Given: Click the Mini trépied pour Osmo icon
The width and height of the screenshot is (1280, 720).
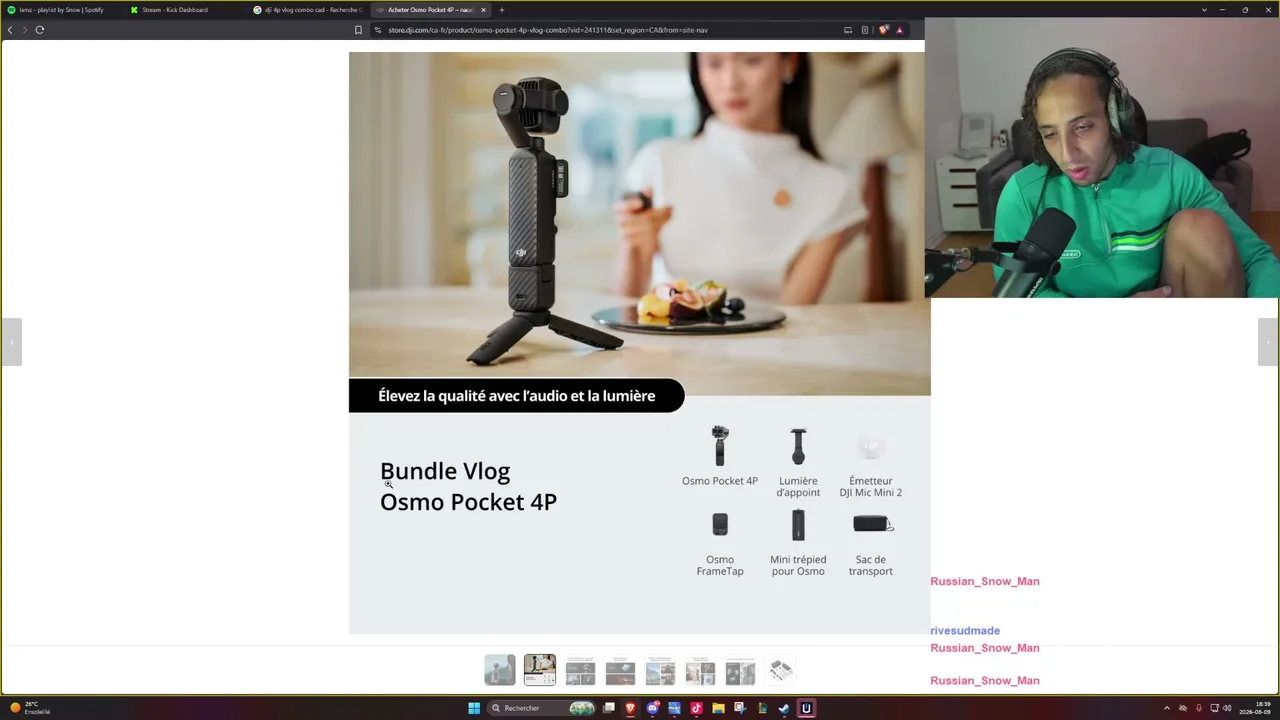Looking at the screenshot, I should click(798, 525).
